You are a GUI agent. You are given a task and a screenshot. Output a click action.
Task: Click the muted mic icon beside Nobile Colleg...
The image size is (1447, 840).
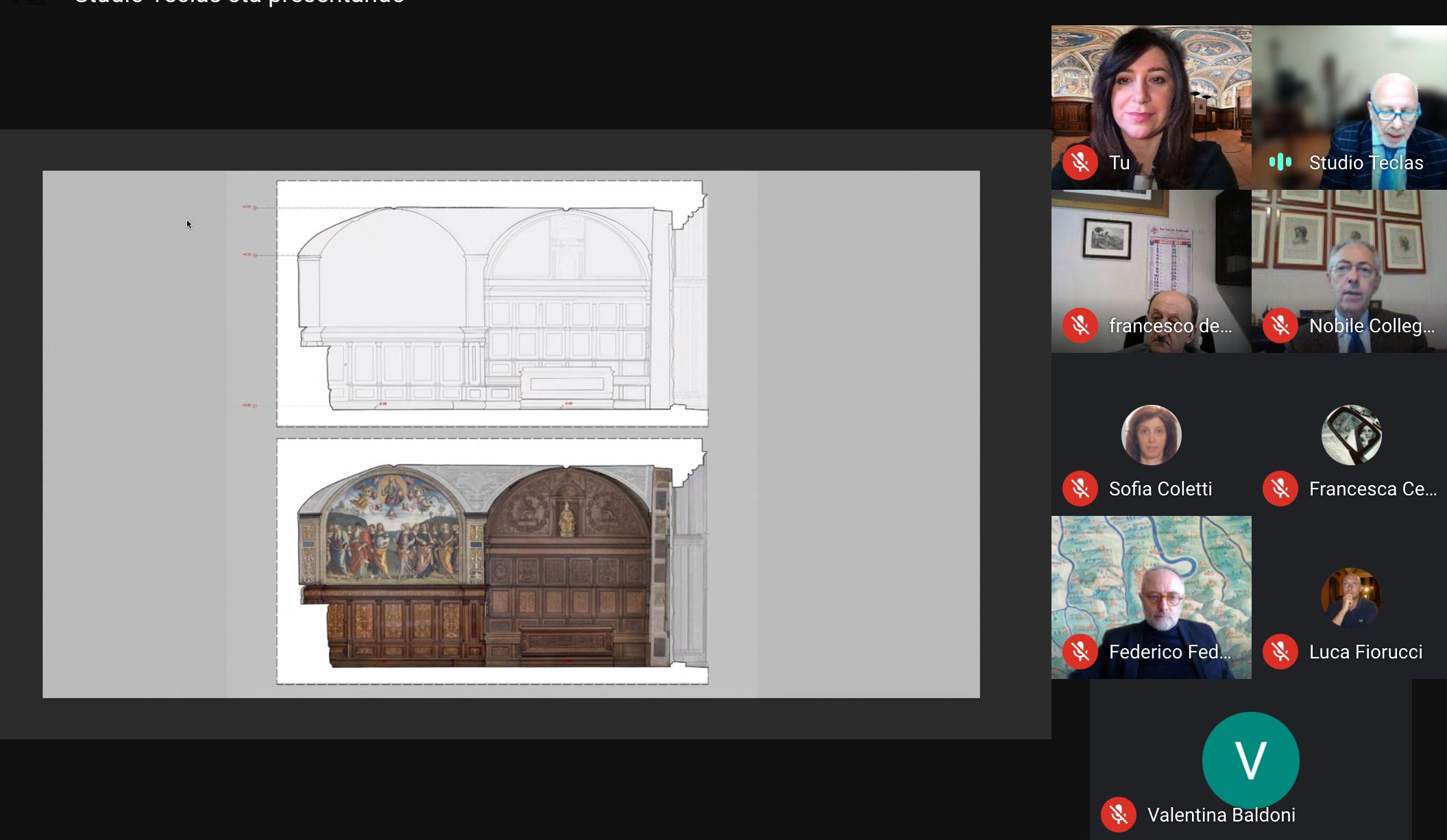tap(1280, 325)
